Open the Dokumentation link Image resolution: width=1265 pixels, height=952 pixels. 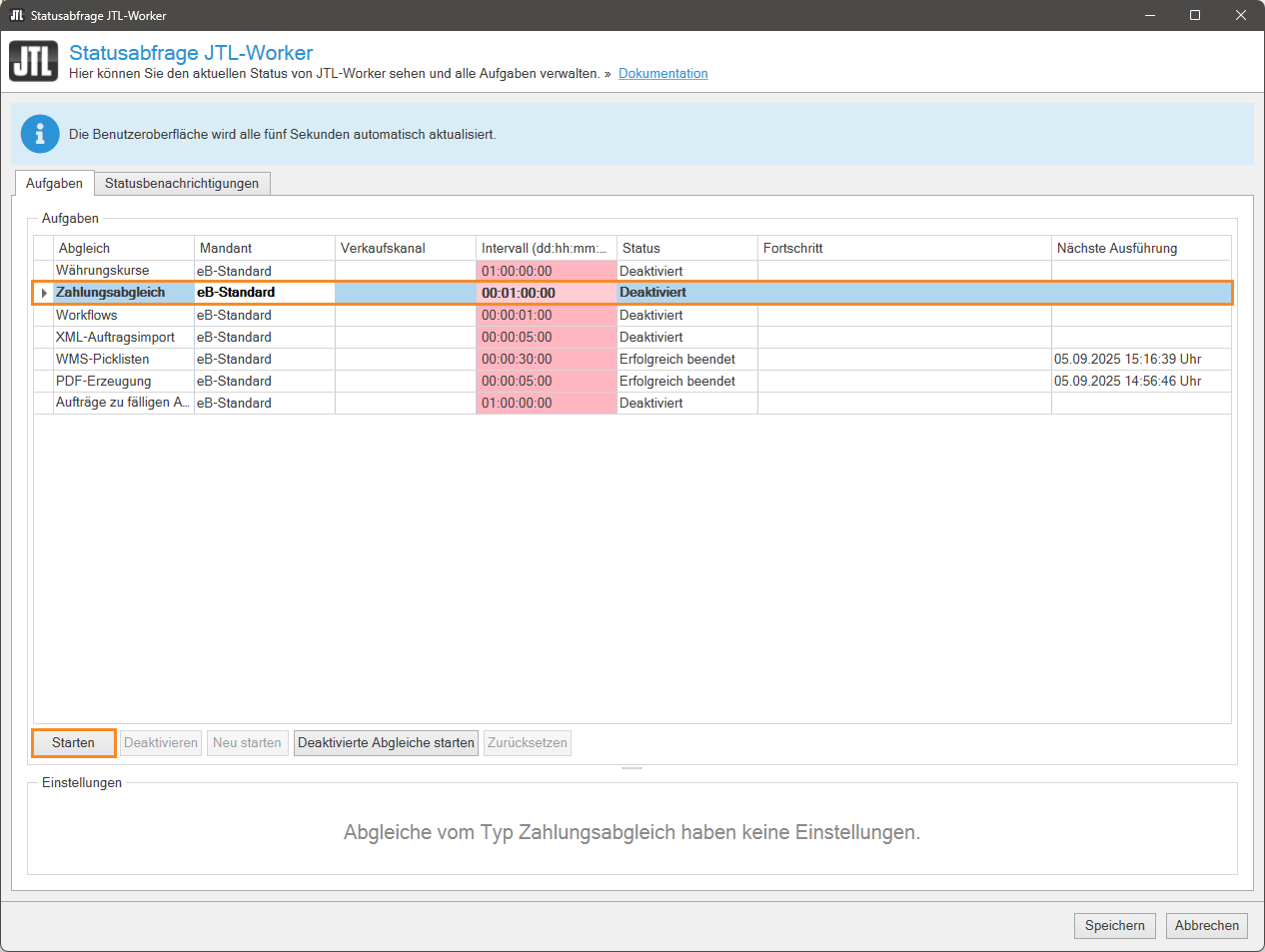[662, 74]
